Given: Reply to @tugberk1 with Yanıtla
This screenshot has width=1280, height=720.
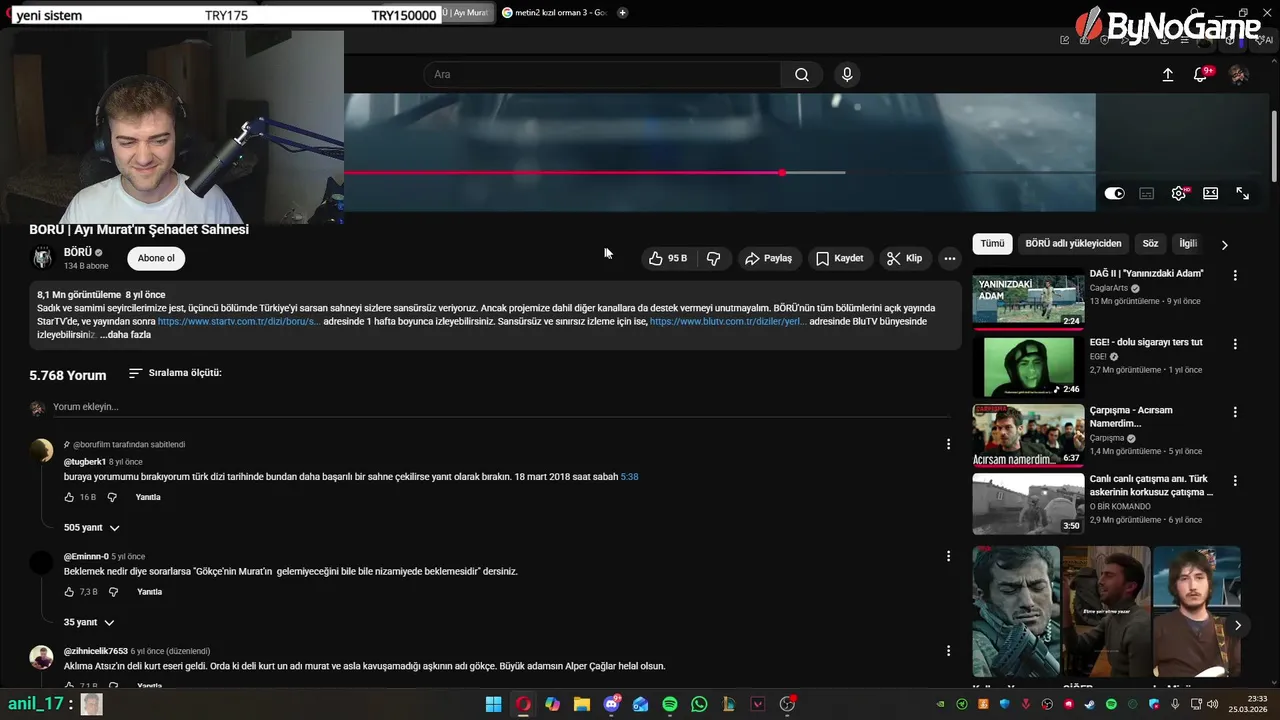Looking at the screenshot, I should tap(148, 497).
